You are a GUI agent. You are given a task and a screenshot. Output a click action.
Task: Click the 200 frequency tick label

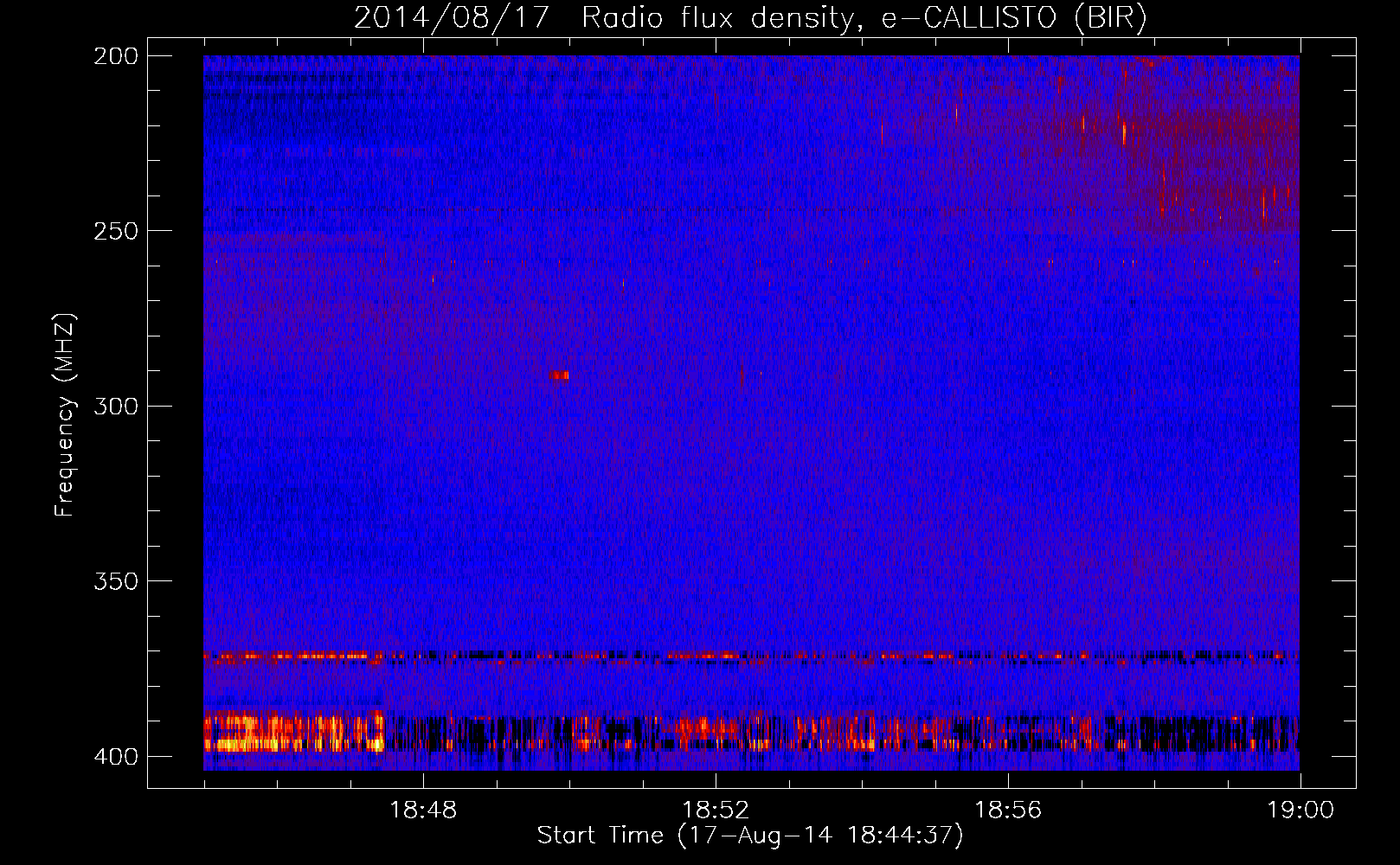coord(115,56)
